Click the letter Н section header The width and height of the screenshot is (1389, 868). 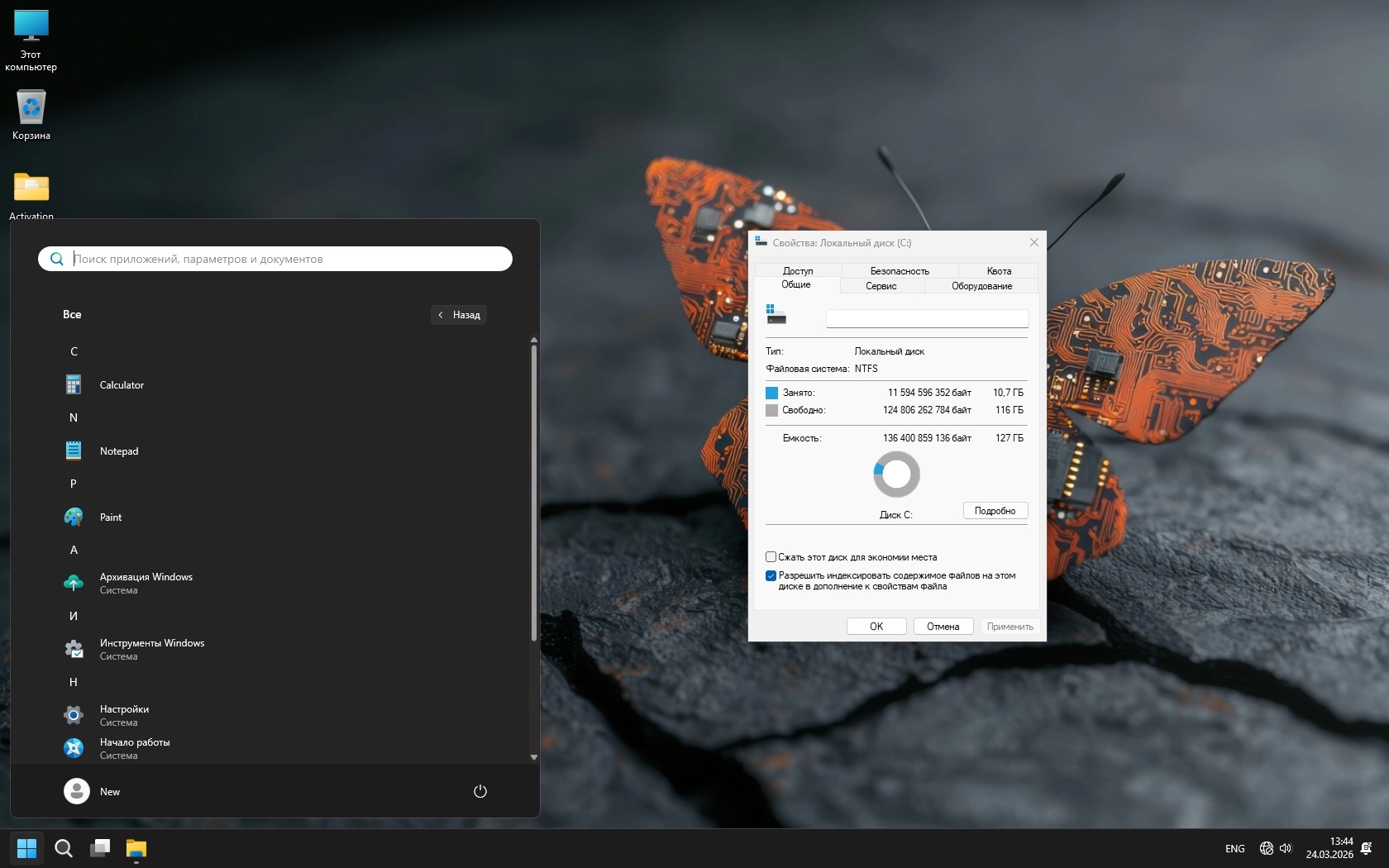(74, 682)
